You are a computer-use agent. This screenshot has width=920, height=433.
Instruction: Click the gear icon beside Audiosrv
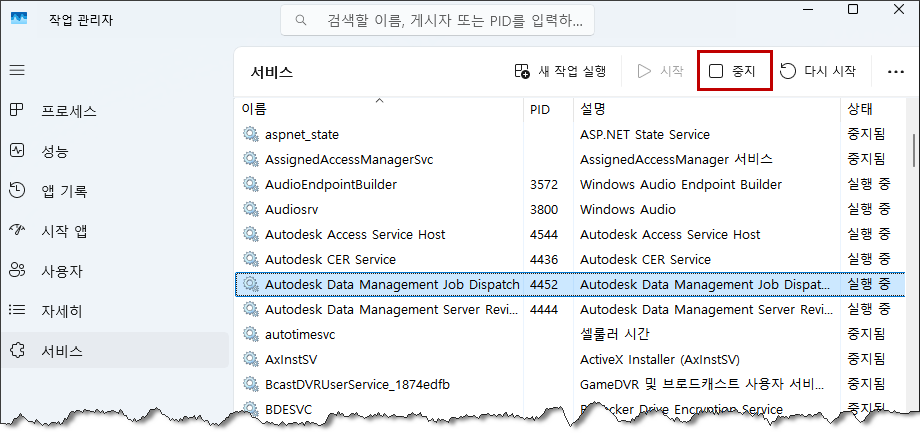(x=250, y=209)
